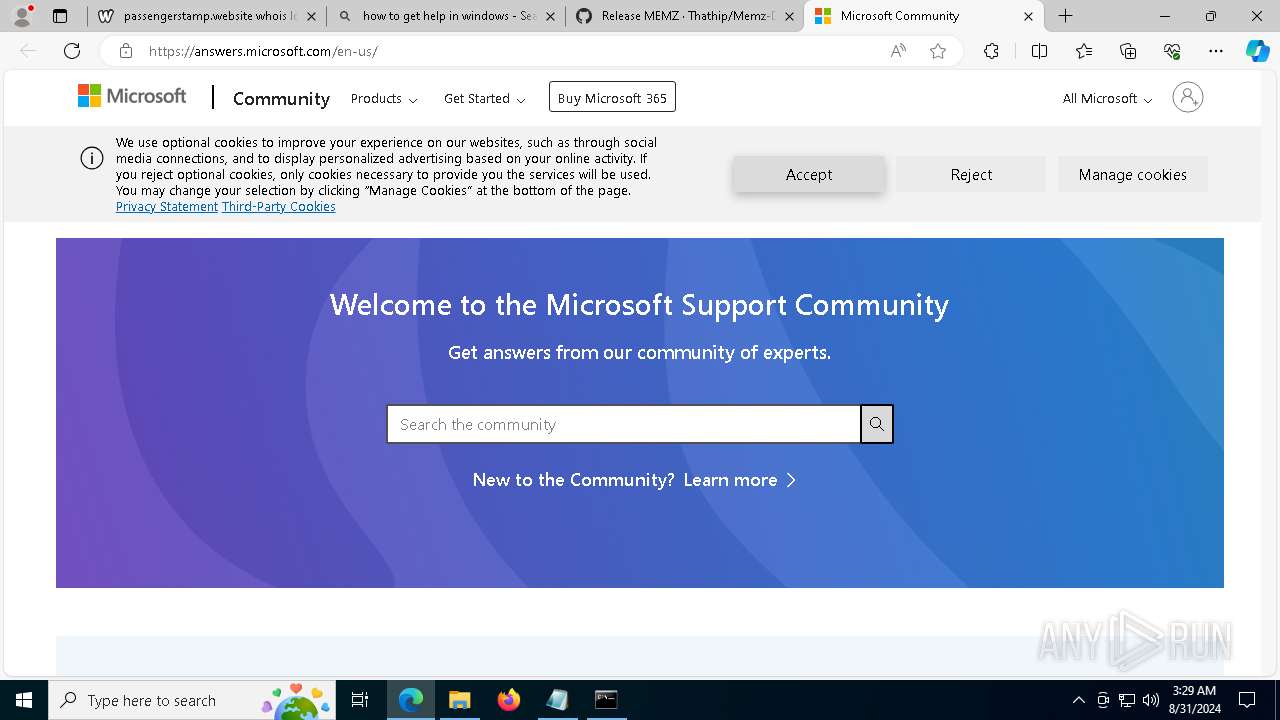Click the Microsoft logo

click(x=132, y=96)
